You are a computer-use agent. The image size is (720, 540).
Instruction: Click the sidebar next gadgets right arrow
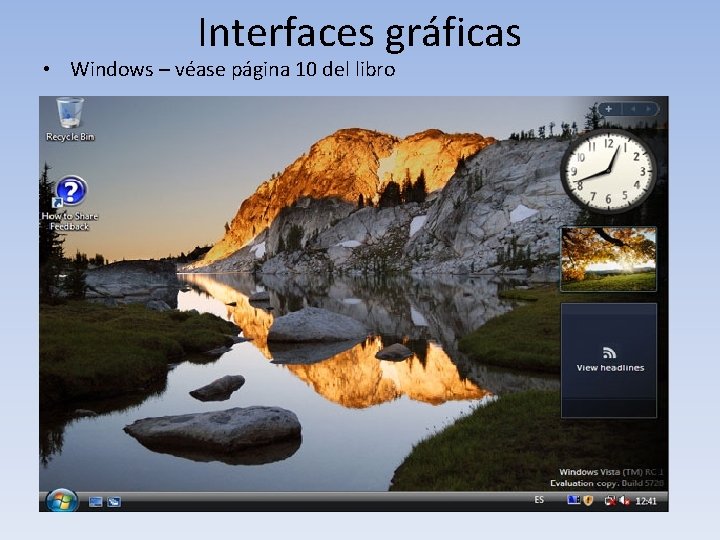[648, 109]
